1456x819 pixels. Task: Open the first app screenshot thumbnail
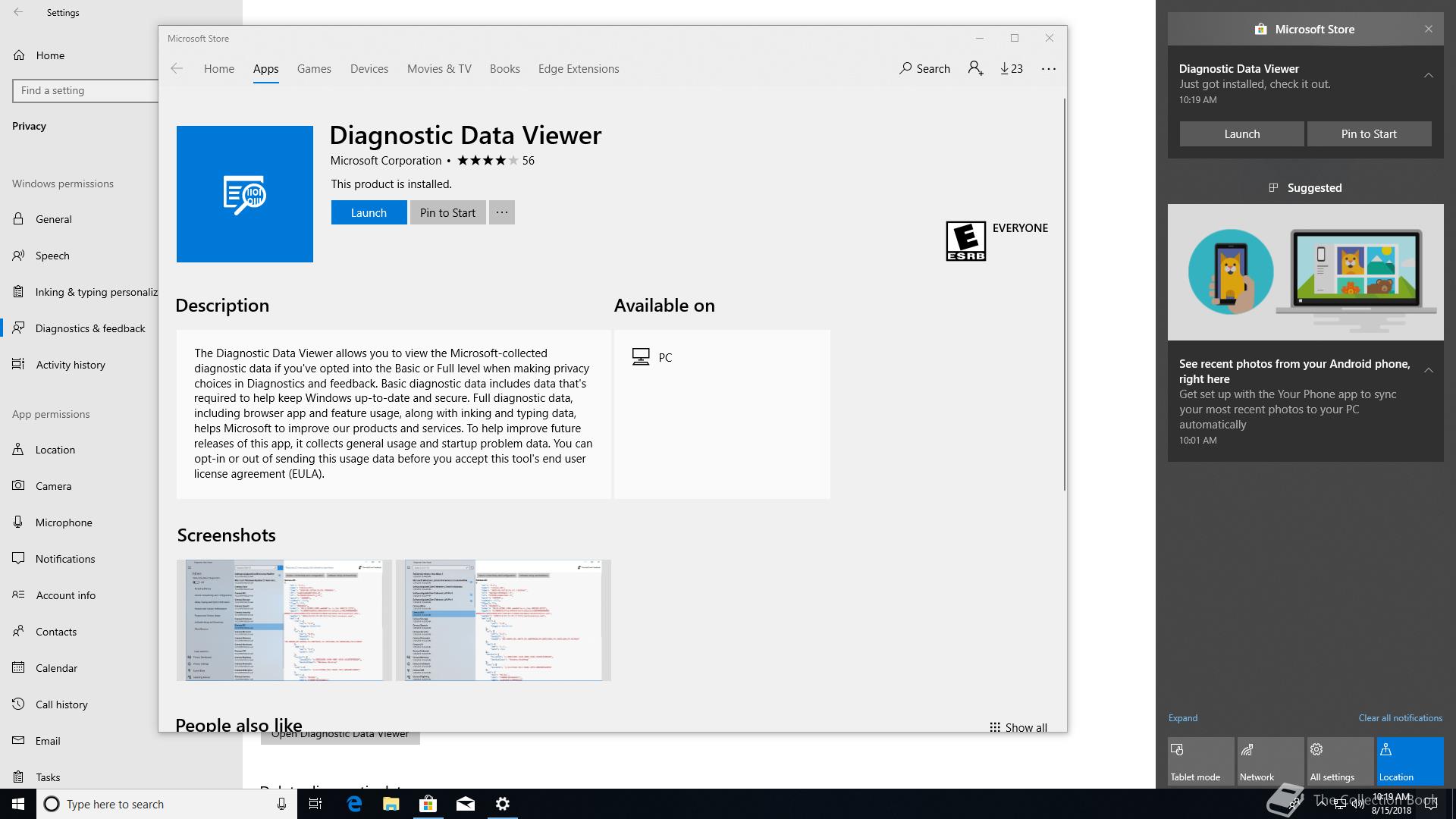[x=284, y=620]
